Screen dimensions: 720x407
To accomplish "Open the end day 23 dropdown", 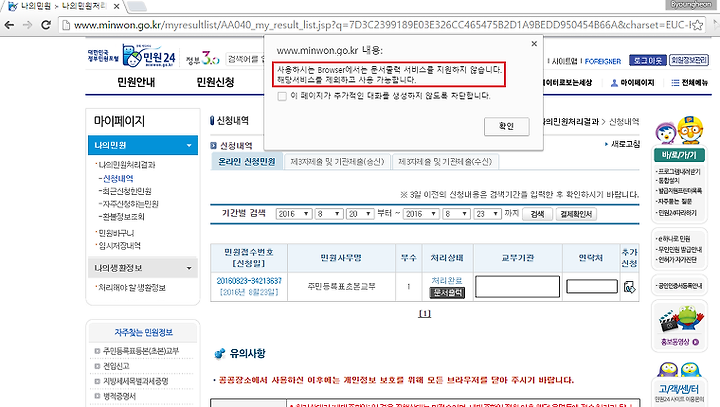I will tap(487, 214).
